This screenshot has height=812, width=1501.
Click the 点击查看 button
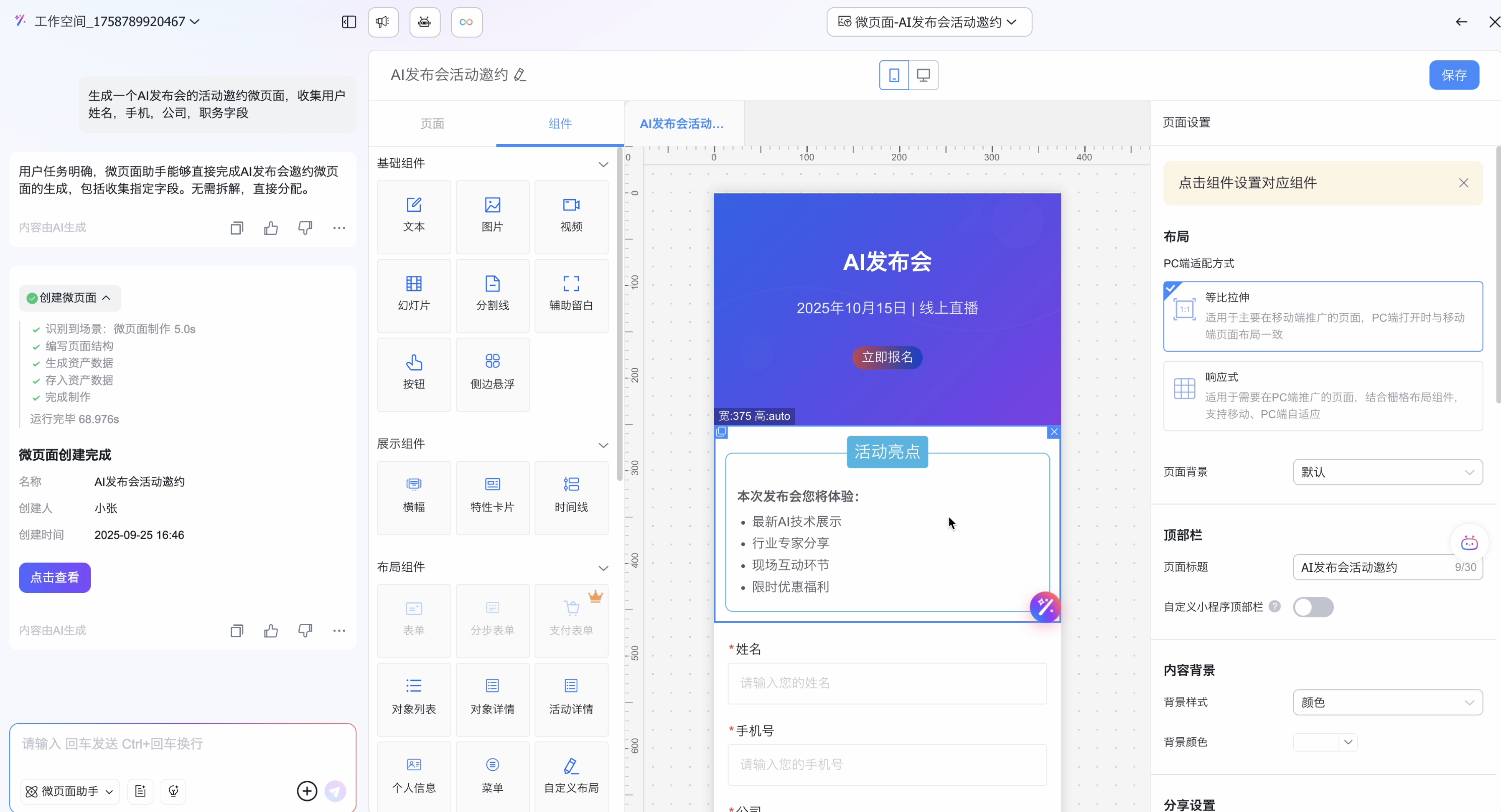[55, 577]
